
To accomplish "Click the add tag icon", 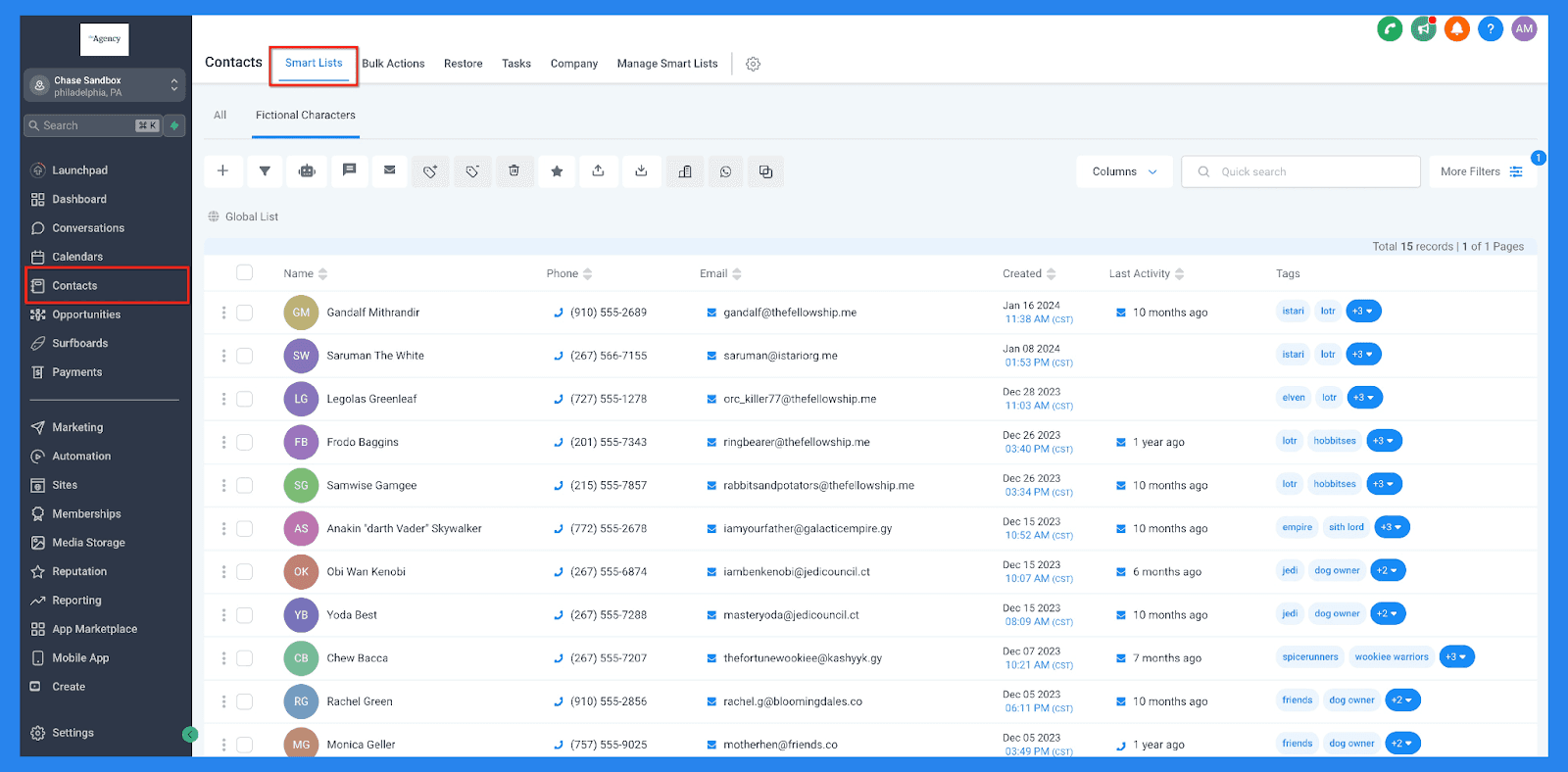I will [430, 171].
